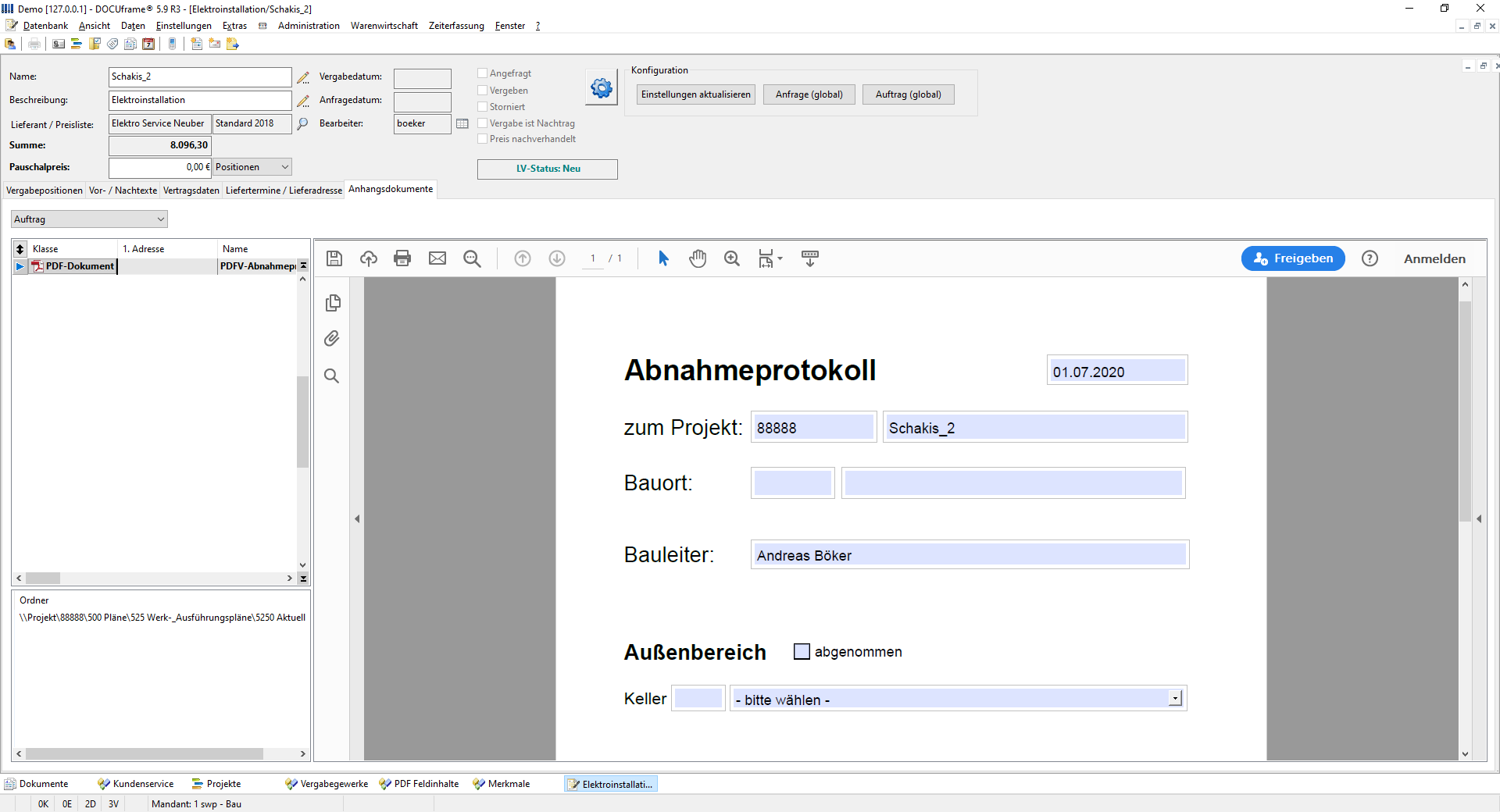The height and width of the screenshot is (812, 1500).
Task: Toggle the Vergabe ist Nachtrag checkbox
Action: pyautogui.click(x=483, y=123)
